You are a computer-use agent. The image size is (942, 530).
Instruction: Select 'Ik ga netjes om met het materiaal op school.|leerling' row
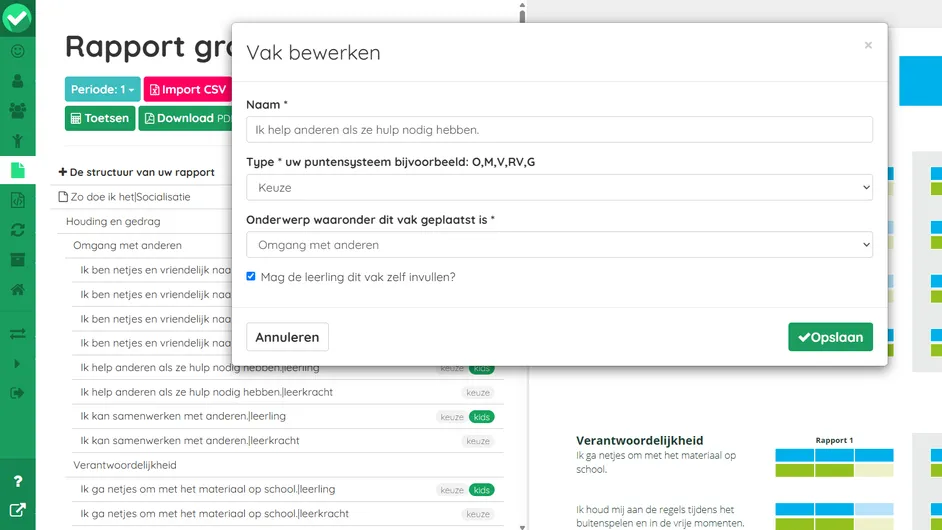coord(288,489)
